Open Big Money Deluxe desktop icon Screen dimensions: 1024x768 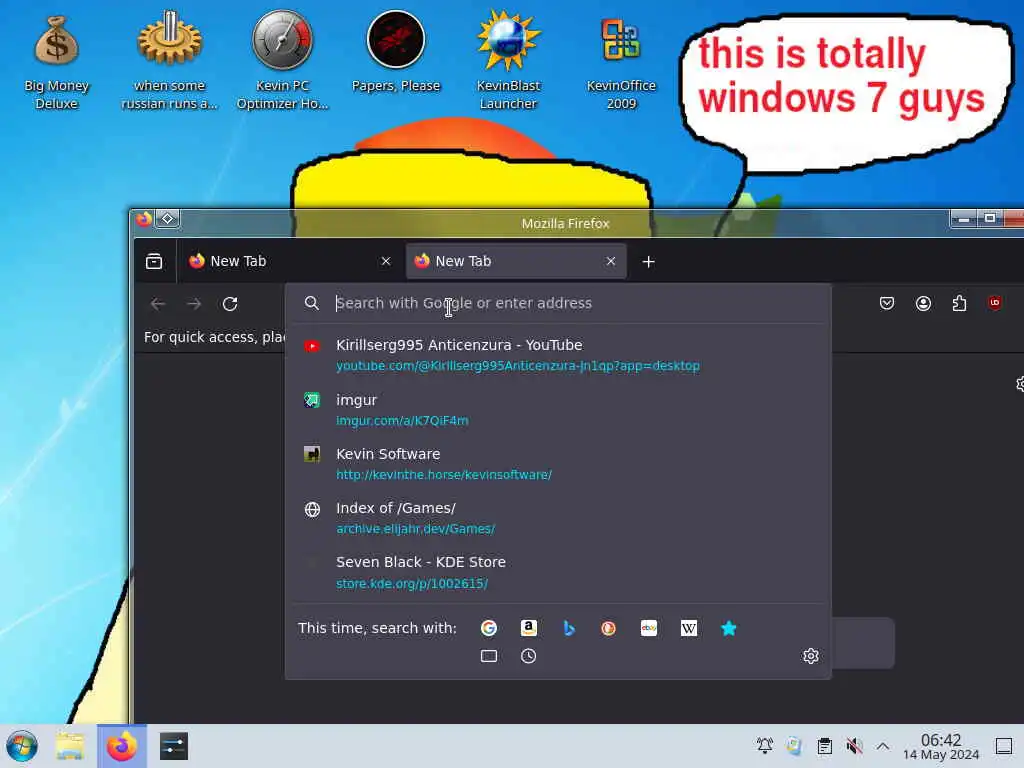[56, 62]
